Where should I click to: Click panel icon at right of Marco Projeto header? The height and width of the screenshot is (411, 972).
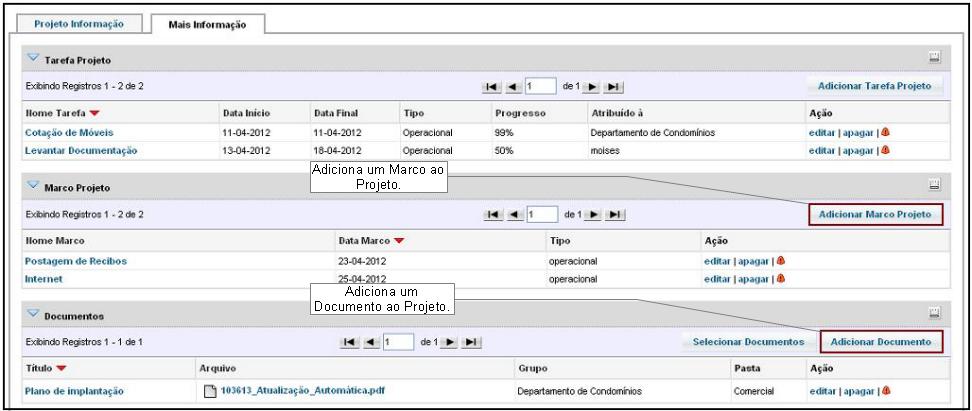935,185
